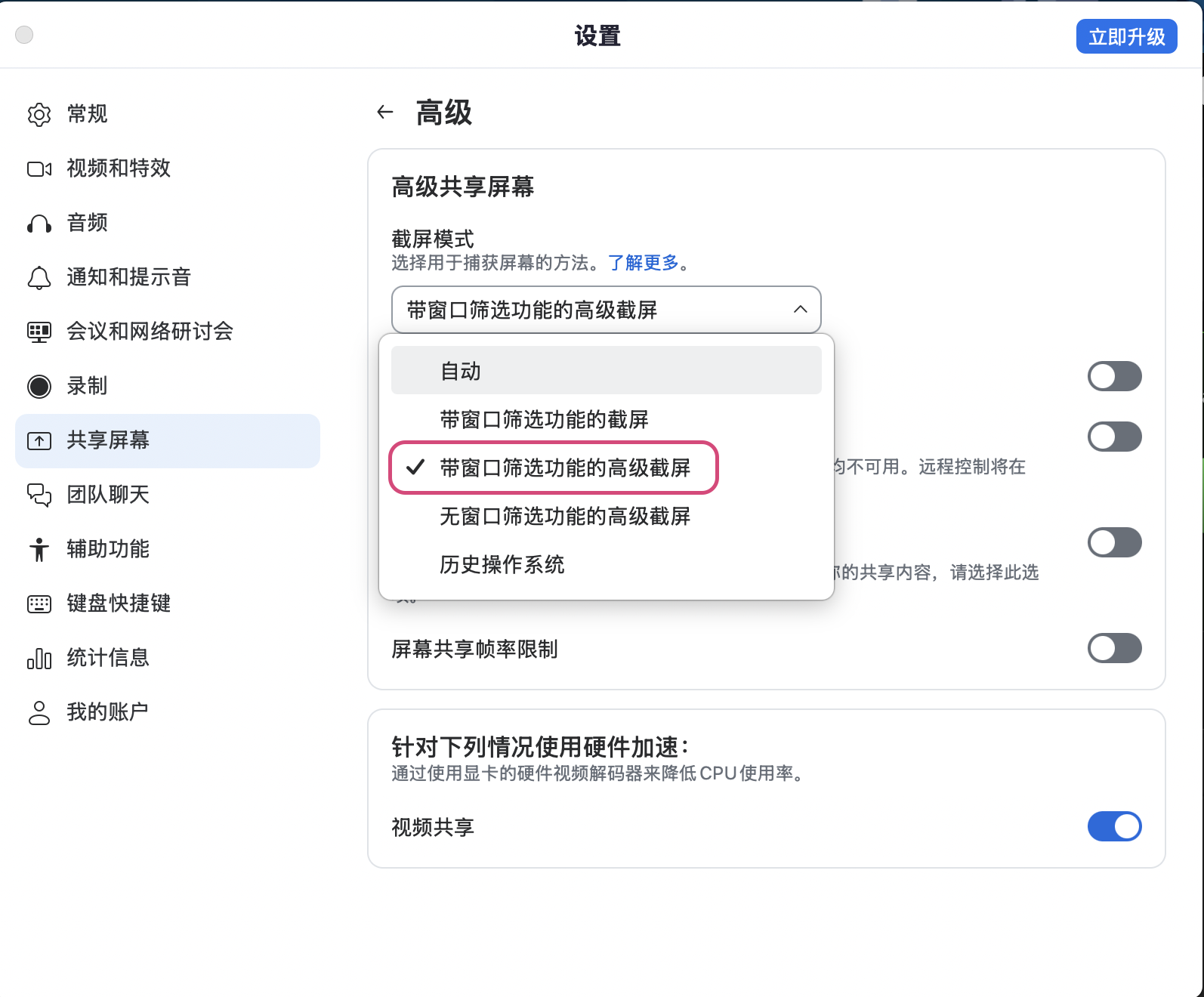The image size is (1204, 997).
Task: Open 团队聊天 chat bubbles icon
Action: coord(39,495)
